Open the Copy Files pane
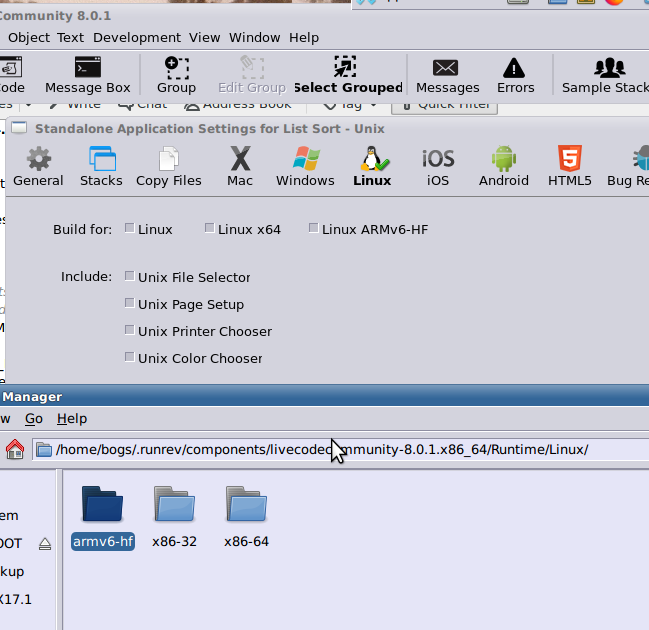The width and height of the screenshot is (649, 630). (x=168, y=166)
